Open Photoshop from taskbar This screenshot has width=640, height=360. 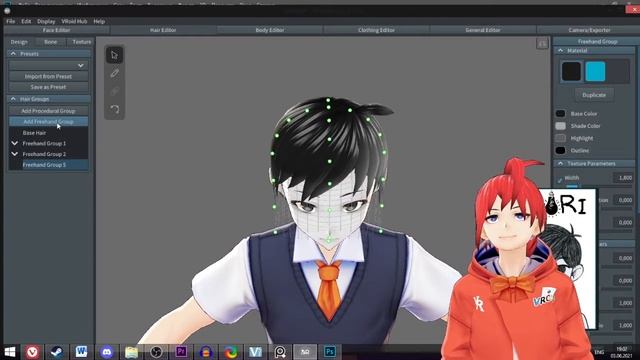[330, 351]
